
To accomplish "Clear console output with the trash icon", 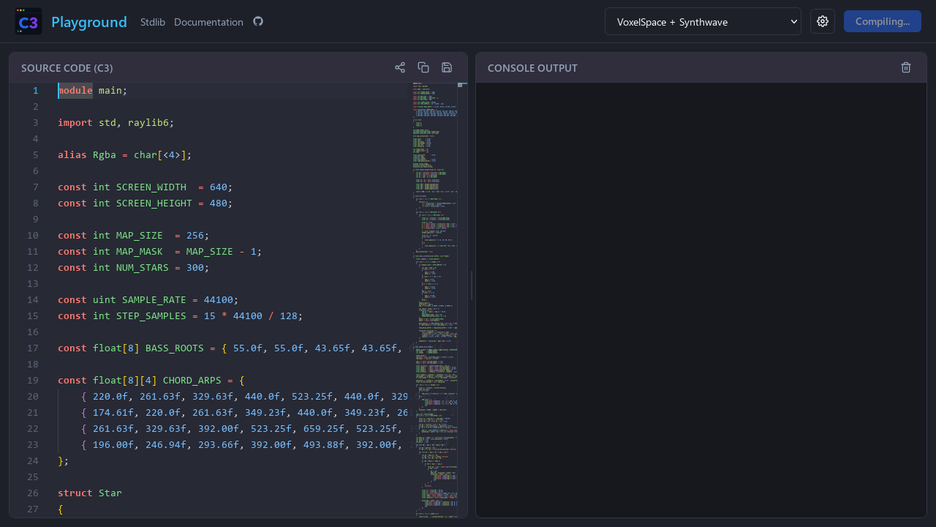I will pyautogui.click(x=906, y=67).
